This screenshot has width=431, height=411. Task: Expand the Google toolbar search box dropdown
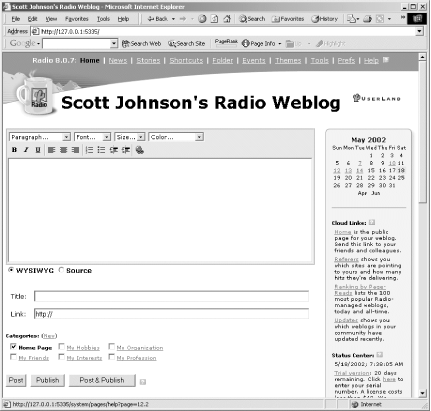(114, 43)
